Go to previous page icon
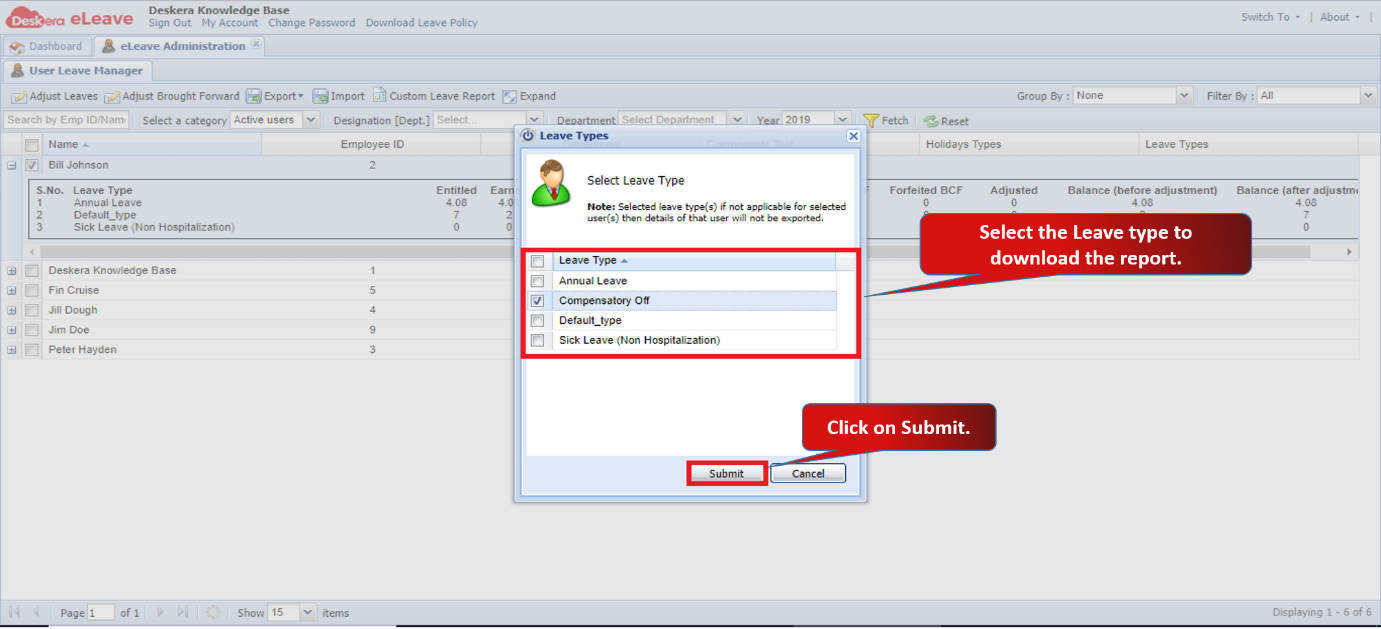Screen dimensions: 1381x629 click(36, 612)
